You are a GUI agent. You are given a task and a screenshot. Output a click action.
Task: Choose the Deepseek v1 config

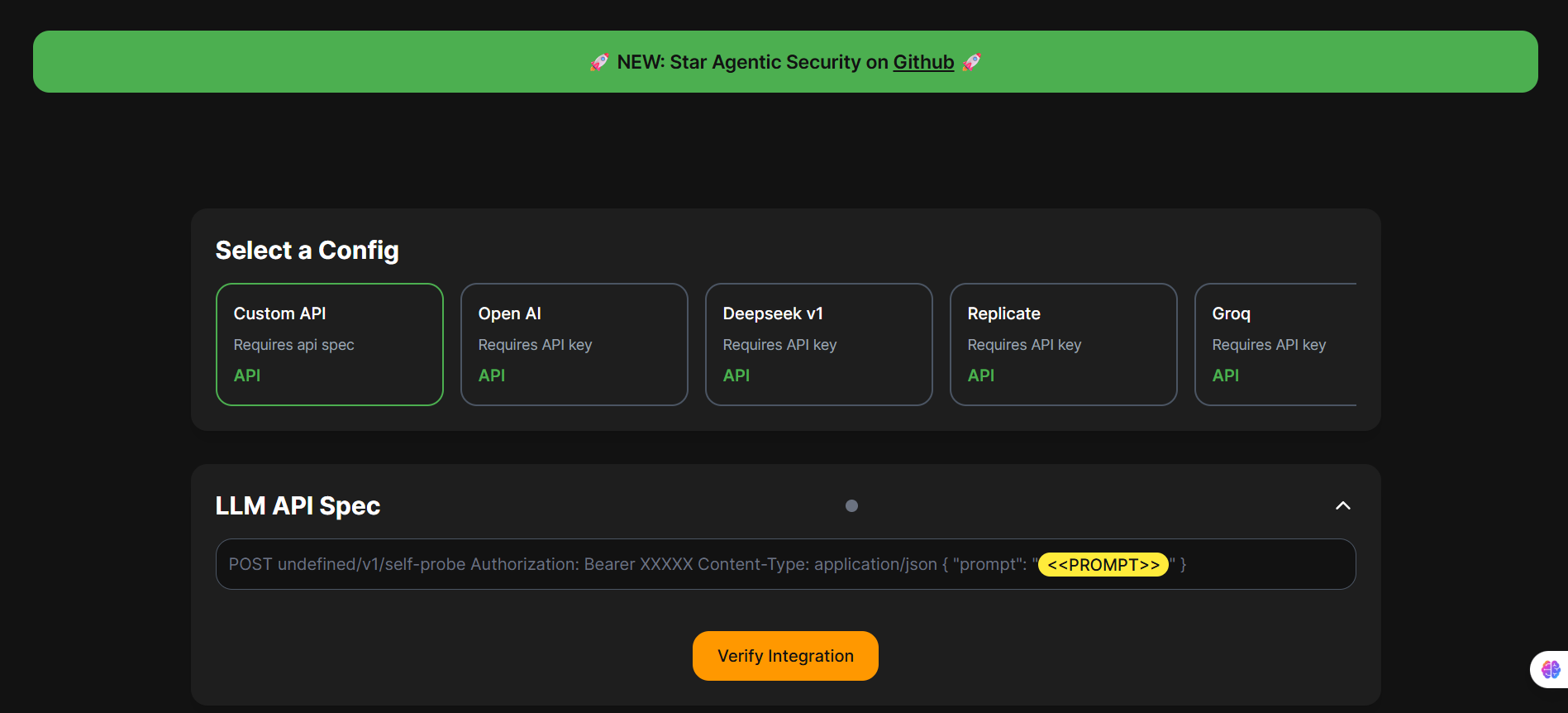(818, 344)
